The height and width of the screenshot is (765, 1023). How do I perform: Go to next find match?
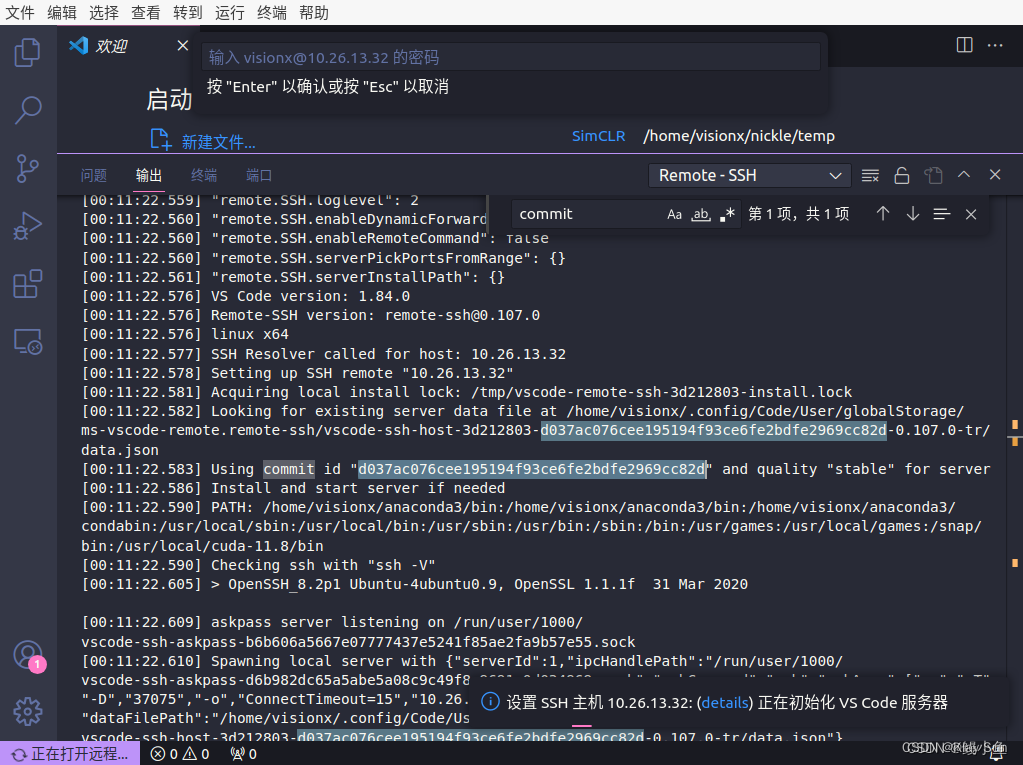click(913, 214)
